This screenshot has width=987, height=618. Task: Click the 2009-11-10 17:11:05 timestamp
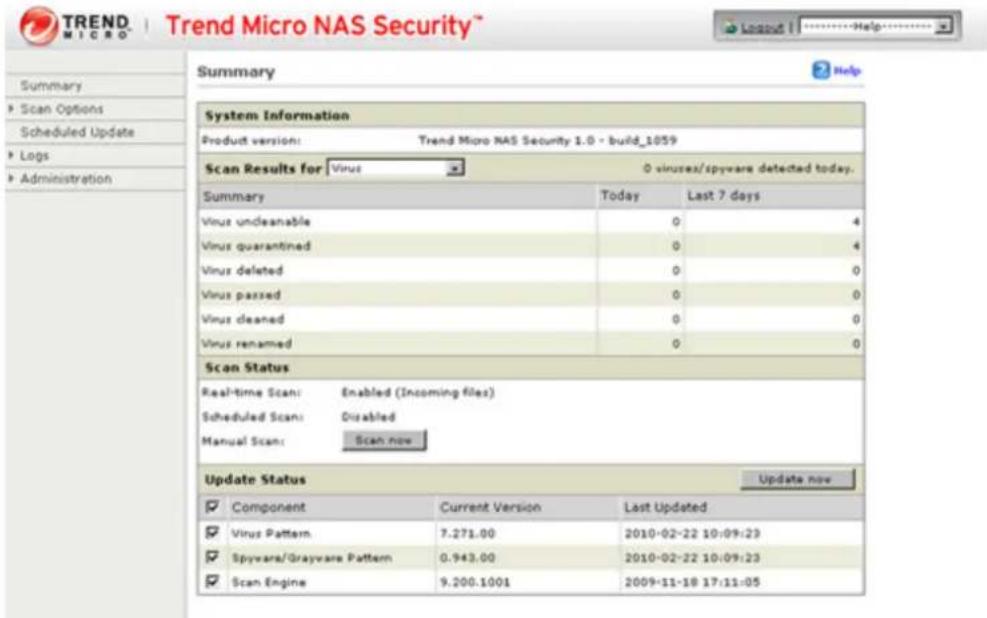click(x=692, y=582)
